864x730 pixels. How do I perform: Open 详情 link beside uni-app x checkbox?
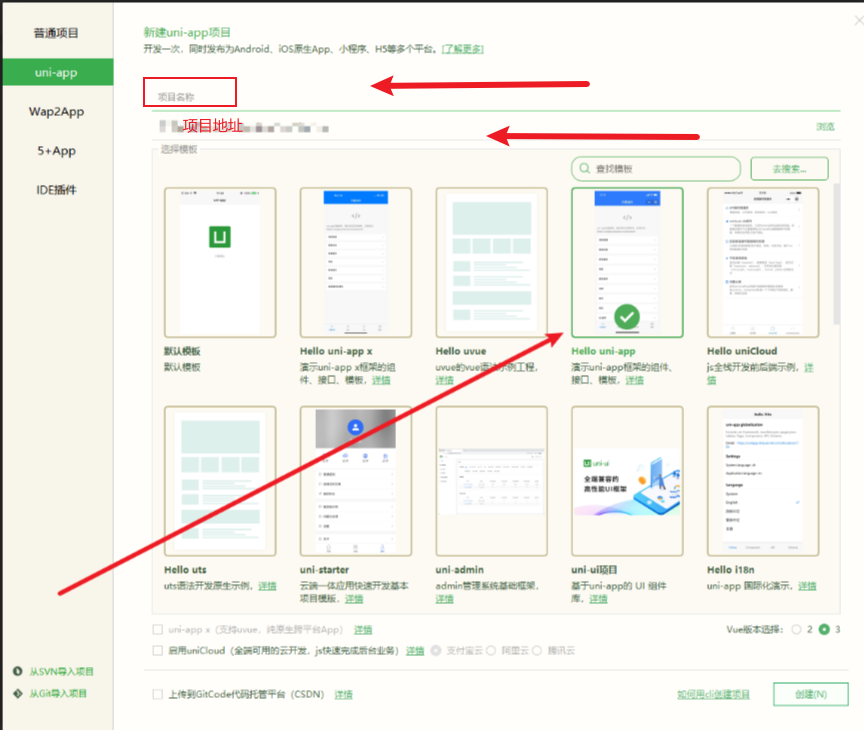point(363,630)
